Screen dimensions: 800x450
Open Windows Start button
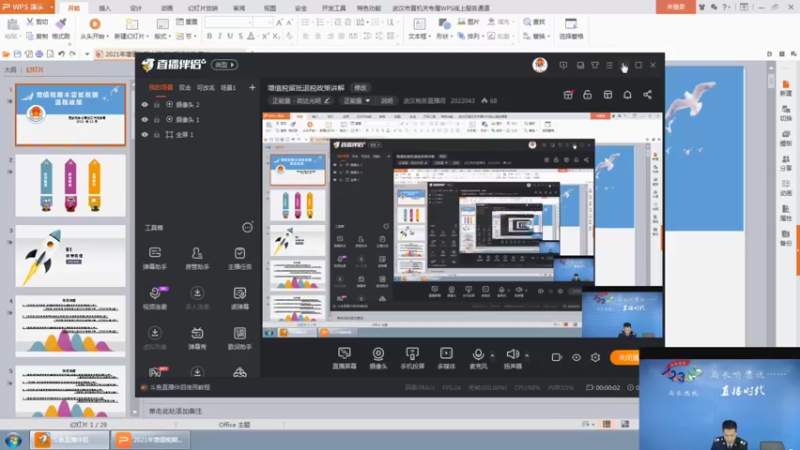[x=13, y=440]
